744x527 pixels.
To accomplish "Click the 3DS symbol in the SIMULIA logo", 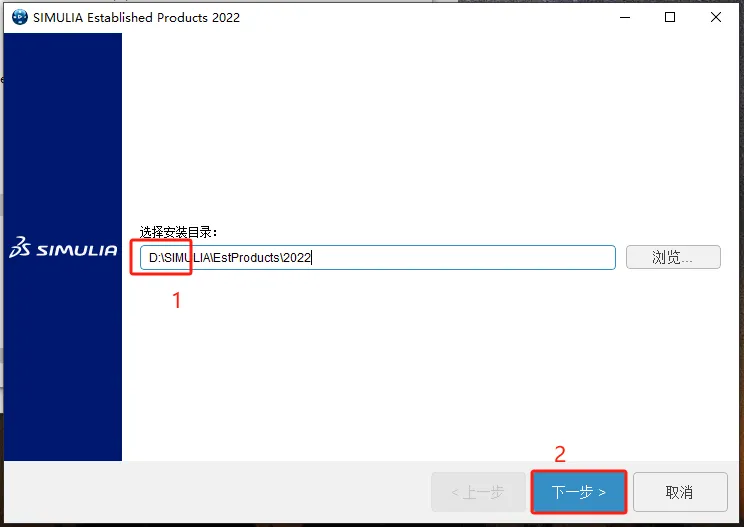I will [20, 247].
